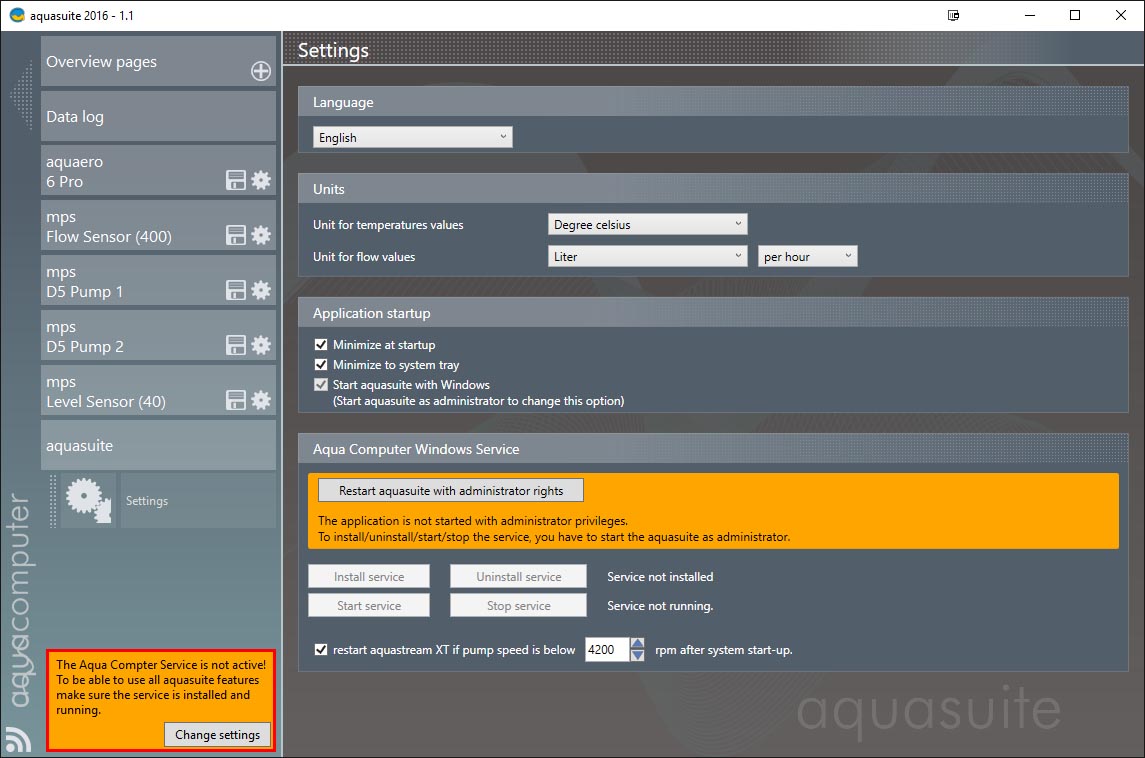Screen dimensions: 1145x758
Task: Click the save icon for Level Sensor (40)
Action: 236,400
